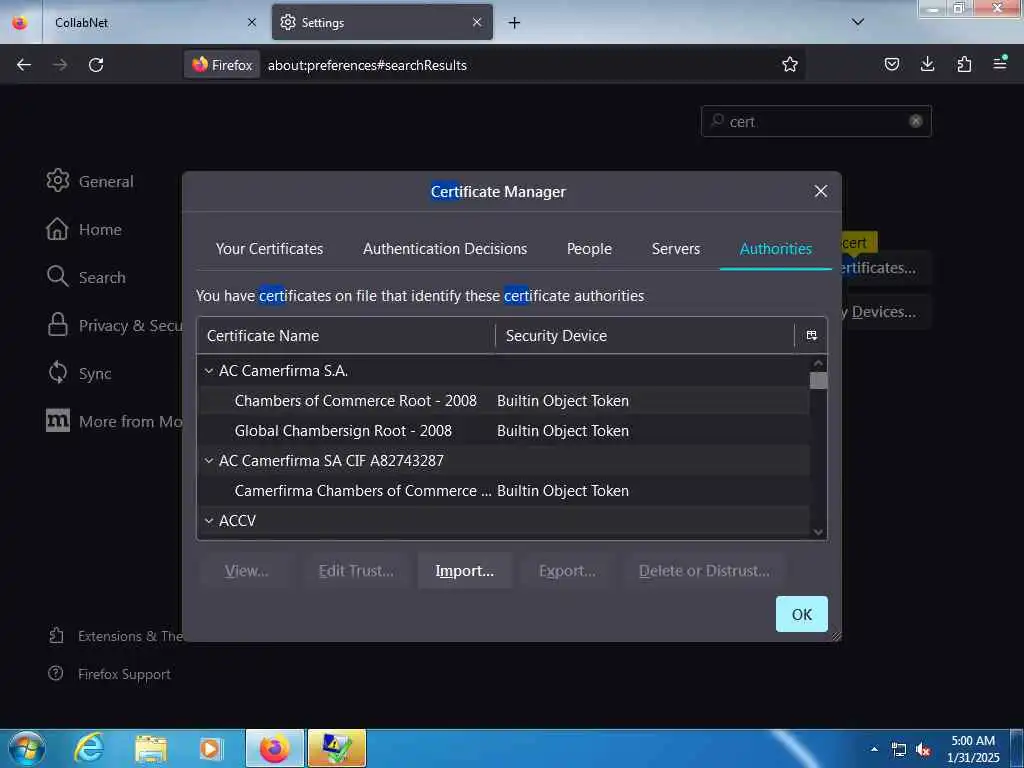Open Windows Explorer folder on taskbar

[x=150, y=748]
